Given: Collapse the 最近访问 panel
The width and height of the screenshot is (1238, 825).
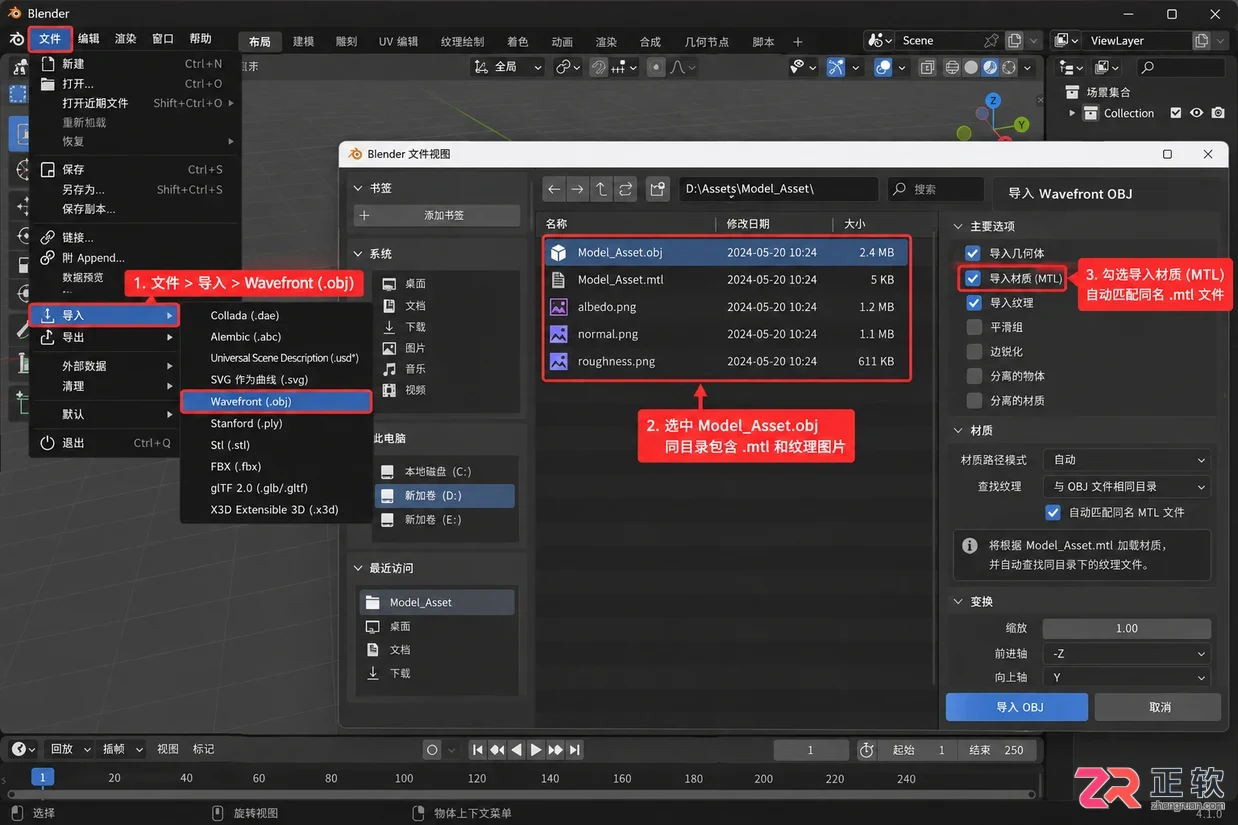Looking at the screenshot, I should (x=359, y=568).
